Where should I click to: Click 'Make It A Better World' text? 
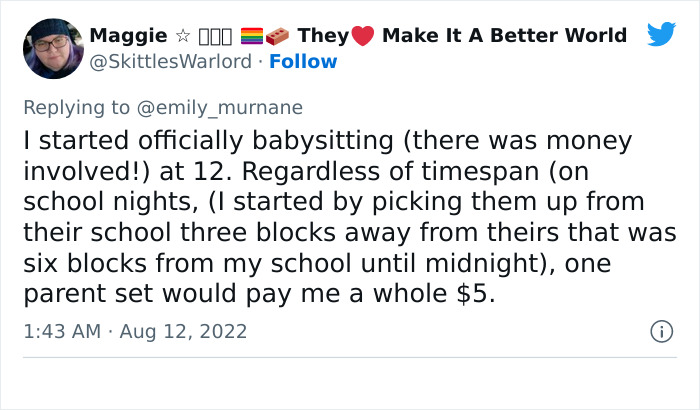coord(504,36)
